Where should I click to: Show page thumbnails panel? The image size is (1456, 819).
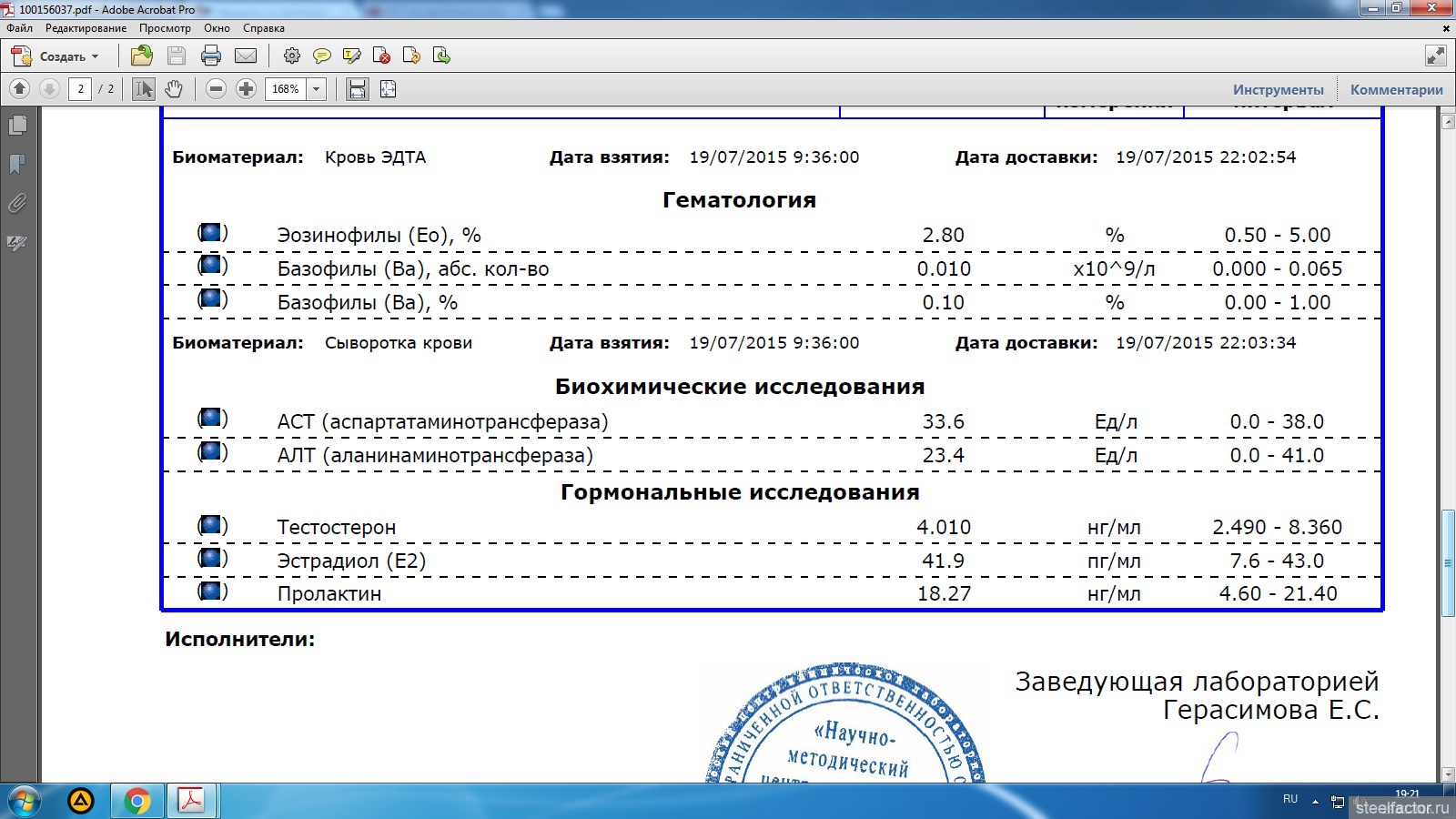17,125
